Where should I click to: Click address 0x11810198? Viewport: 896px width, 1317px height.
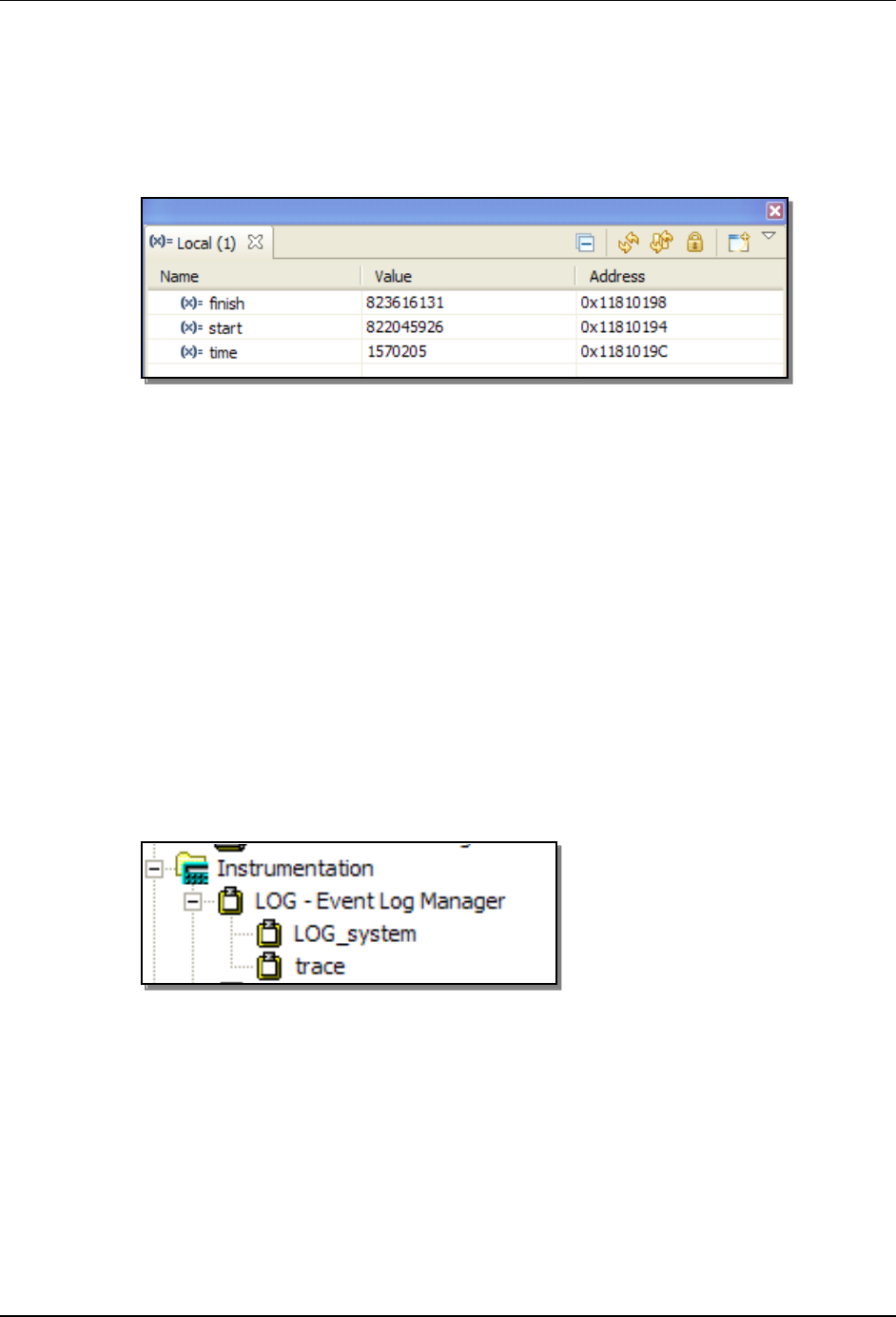point(624,303)
